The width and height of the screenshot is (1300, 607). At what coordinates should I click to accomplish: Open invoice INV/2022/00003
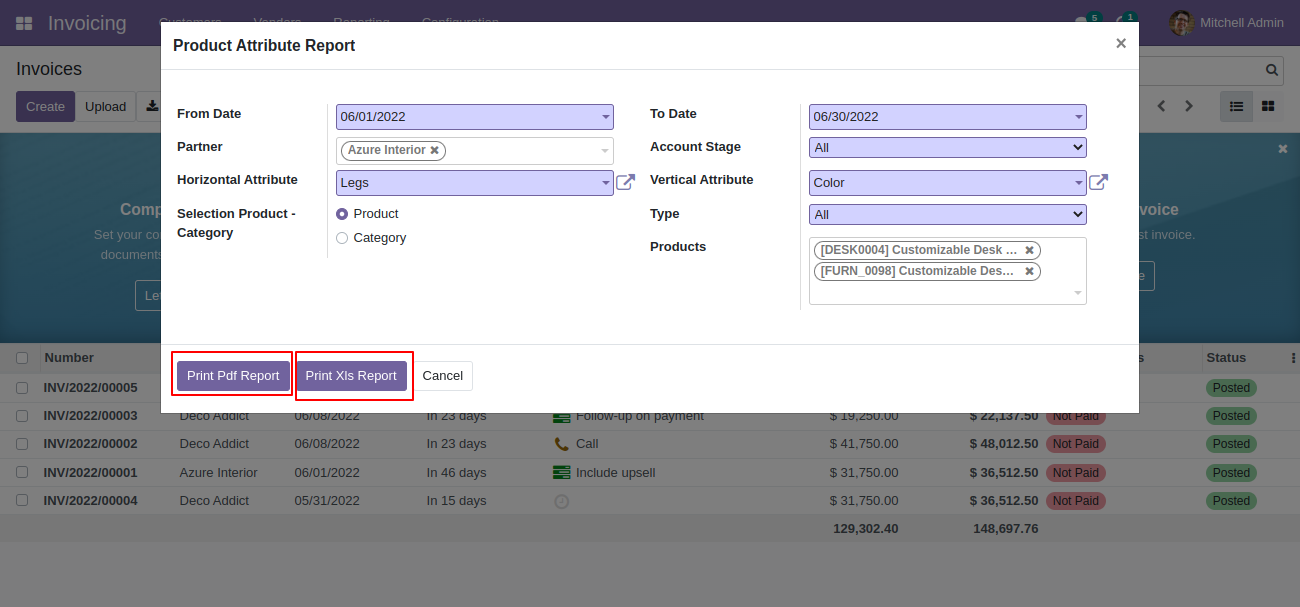90,415
